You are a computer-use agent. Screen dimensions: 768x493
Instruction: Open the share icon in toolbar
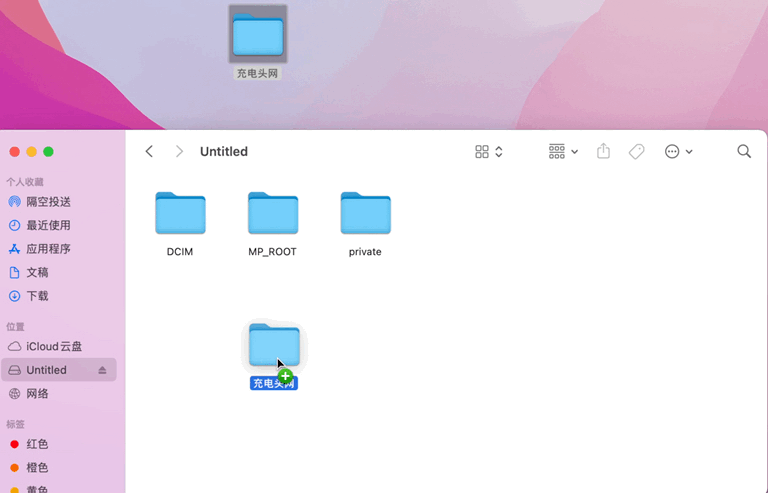pyautogui.click(x=603, y=151)
